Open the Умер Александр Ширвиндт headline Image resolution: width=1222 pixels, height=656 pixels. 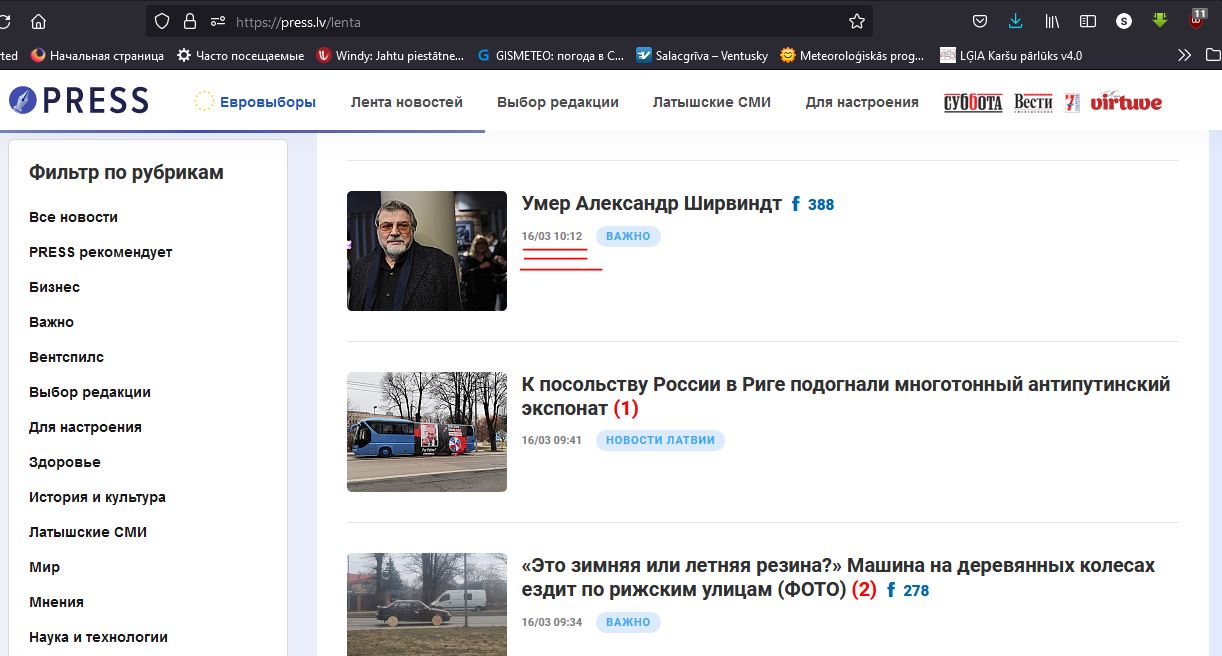(x=652, y=204)
